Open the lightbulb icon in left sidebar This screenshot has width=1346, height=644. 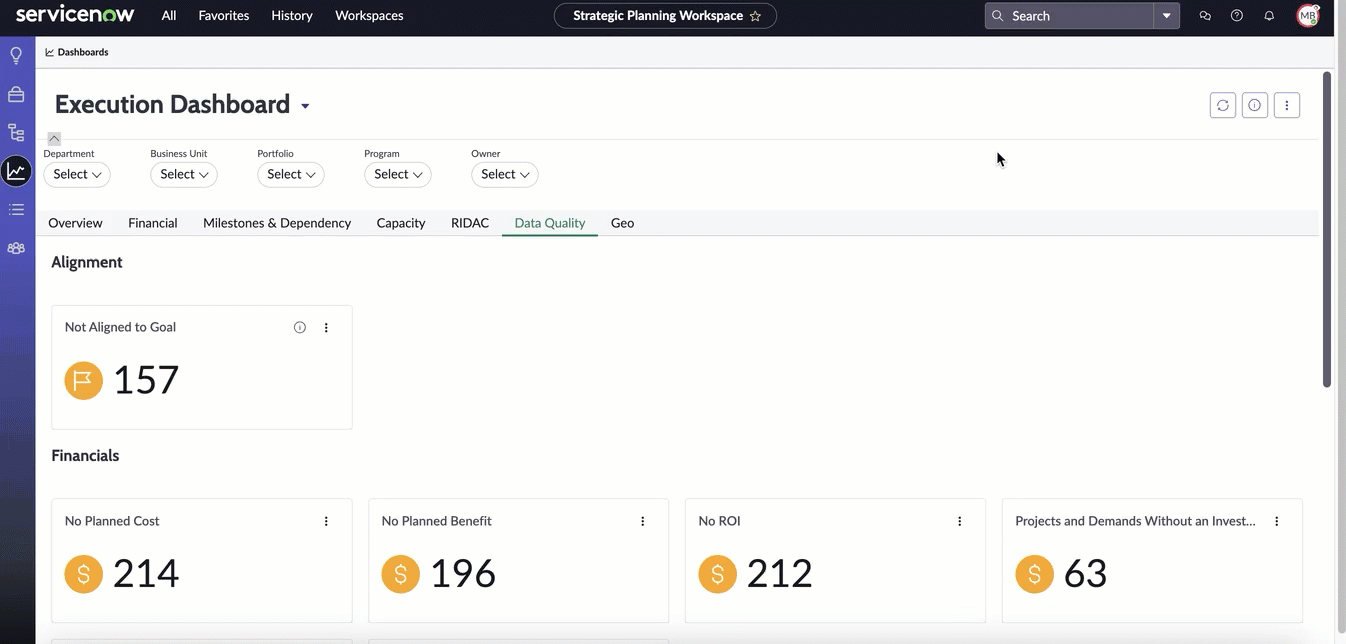pos(16,56)
